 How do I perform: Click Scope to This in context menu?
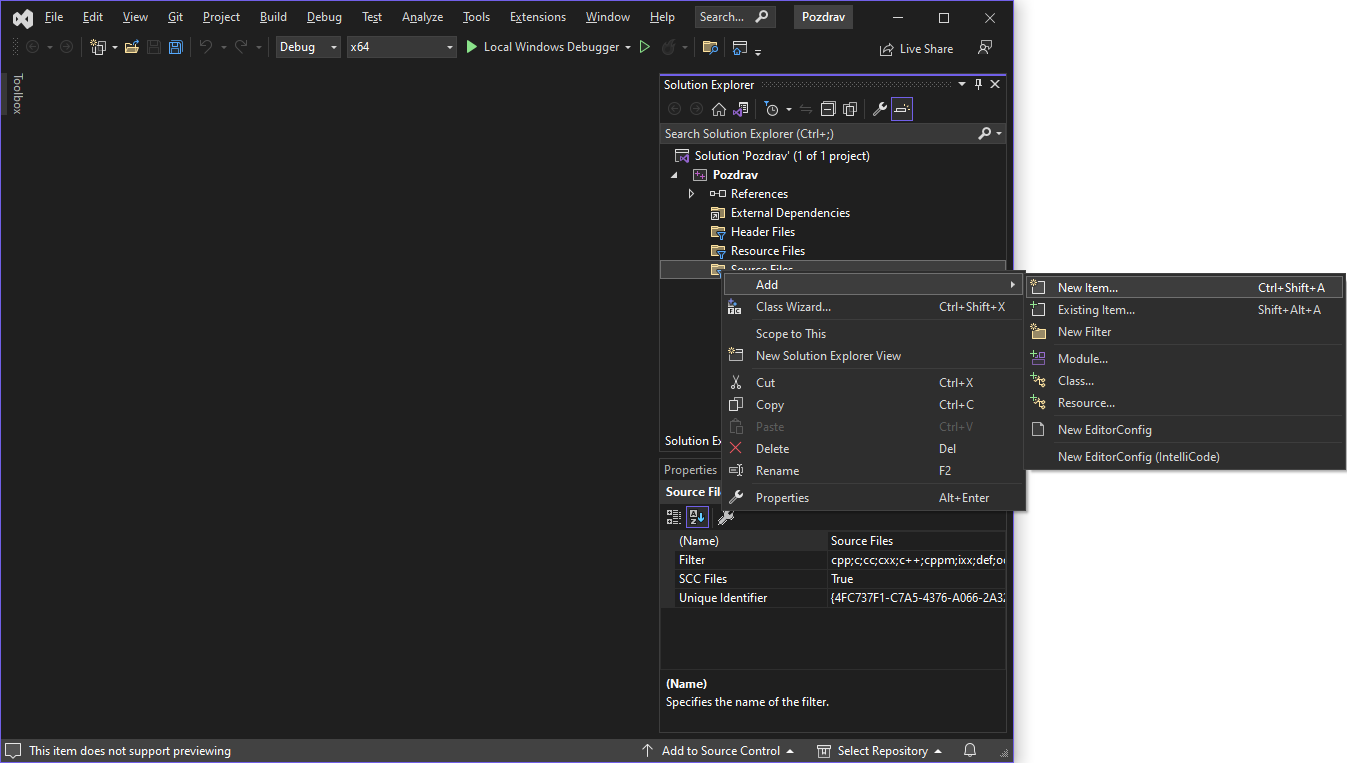(874, 334)
